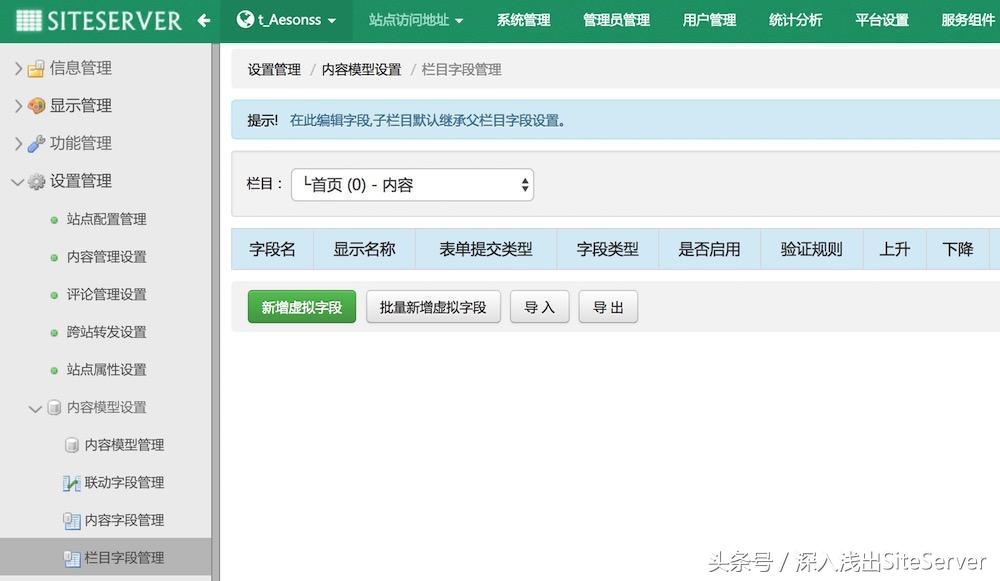Click the 导入 button
The image size is (1000, 581).
click(540, 307)
